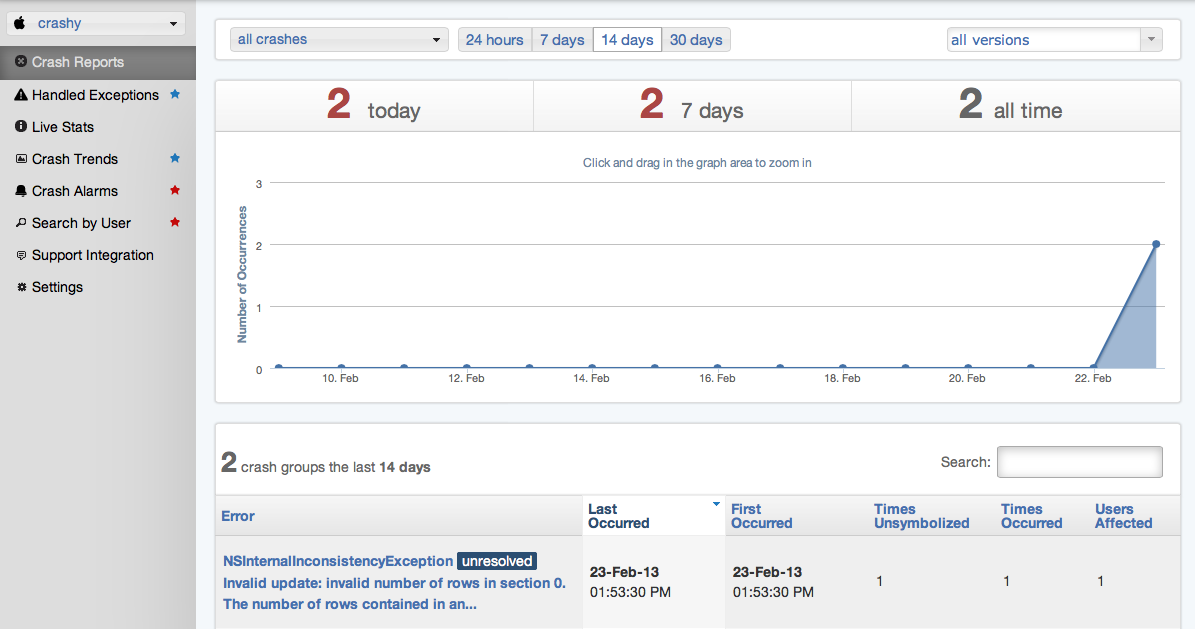Image resolution: width=1195 pixels, height=629 pixels.
Task: Open the NSInternalInconsistencyException crash link
Action: coord(338,561)
